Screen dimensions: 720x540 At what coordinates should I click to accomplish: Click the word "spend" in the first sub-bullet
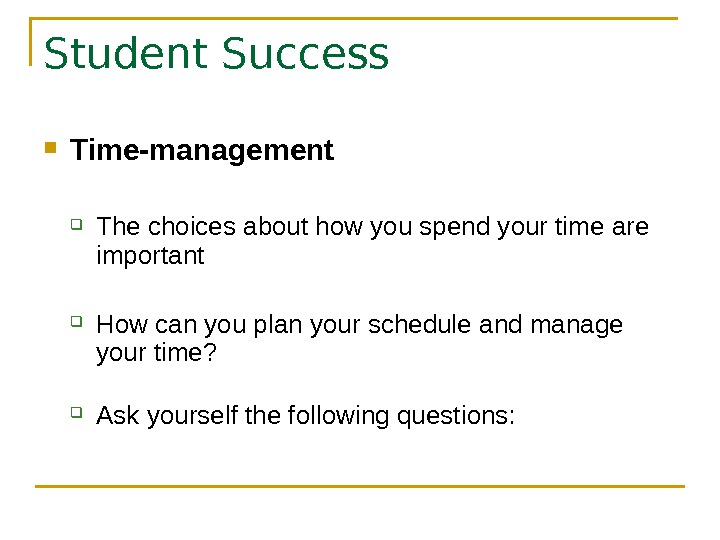point(453,228)
